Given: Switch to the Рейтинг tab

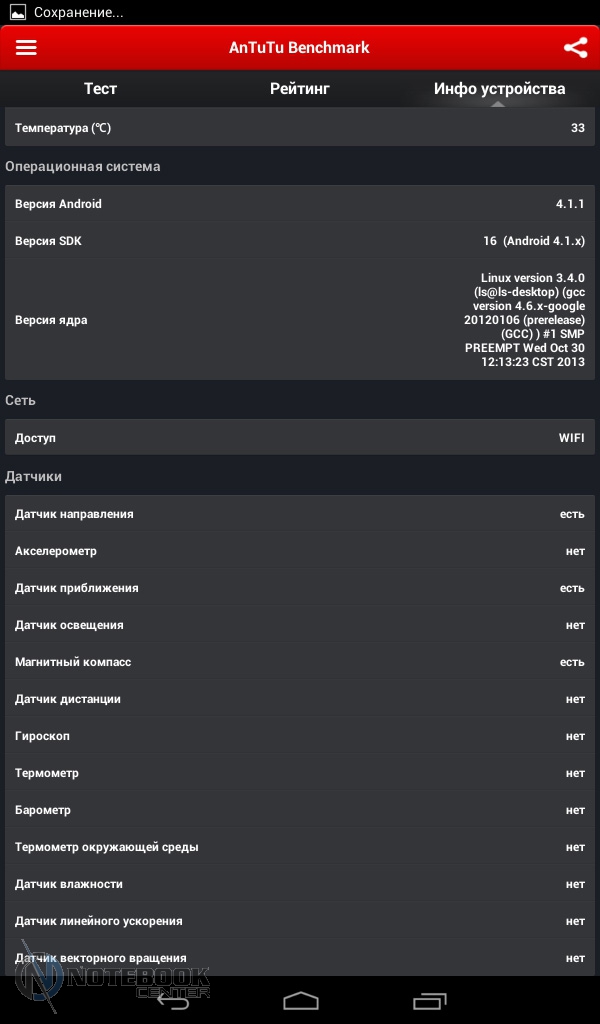Looking at the screenshot, I should pos(300,89).
